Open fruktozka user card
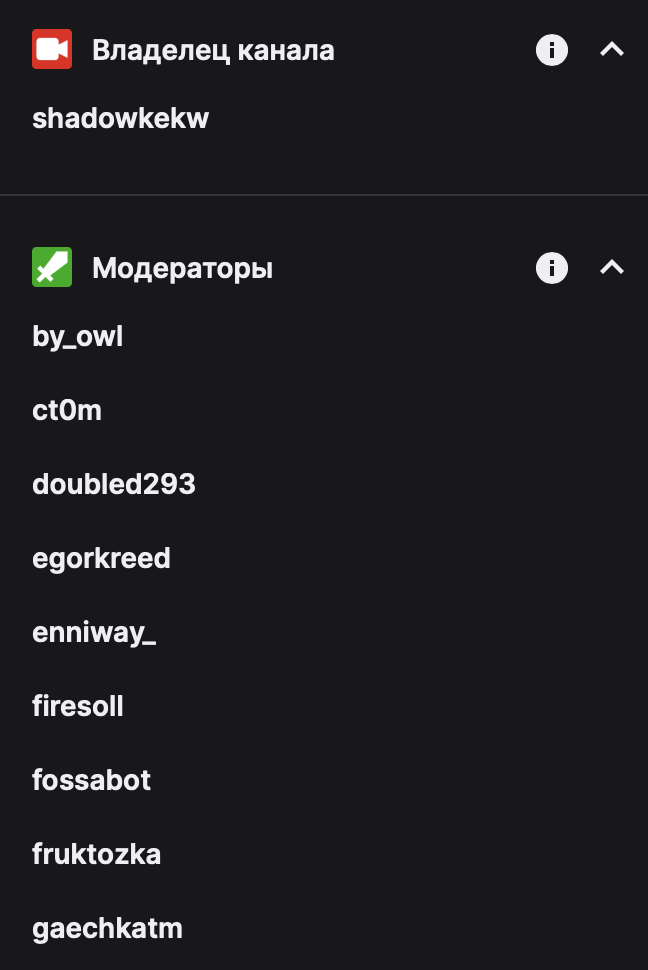The image size is (648, 970). (96, 854)
